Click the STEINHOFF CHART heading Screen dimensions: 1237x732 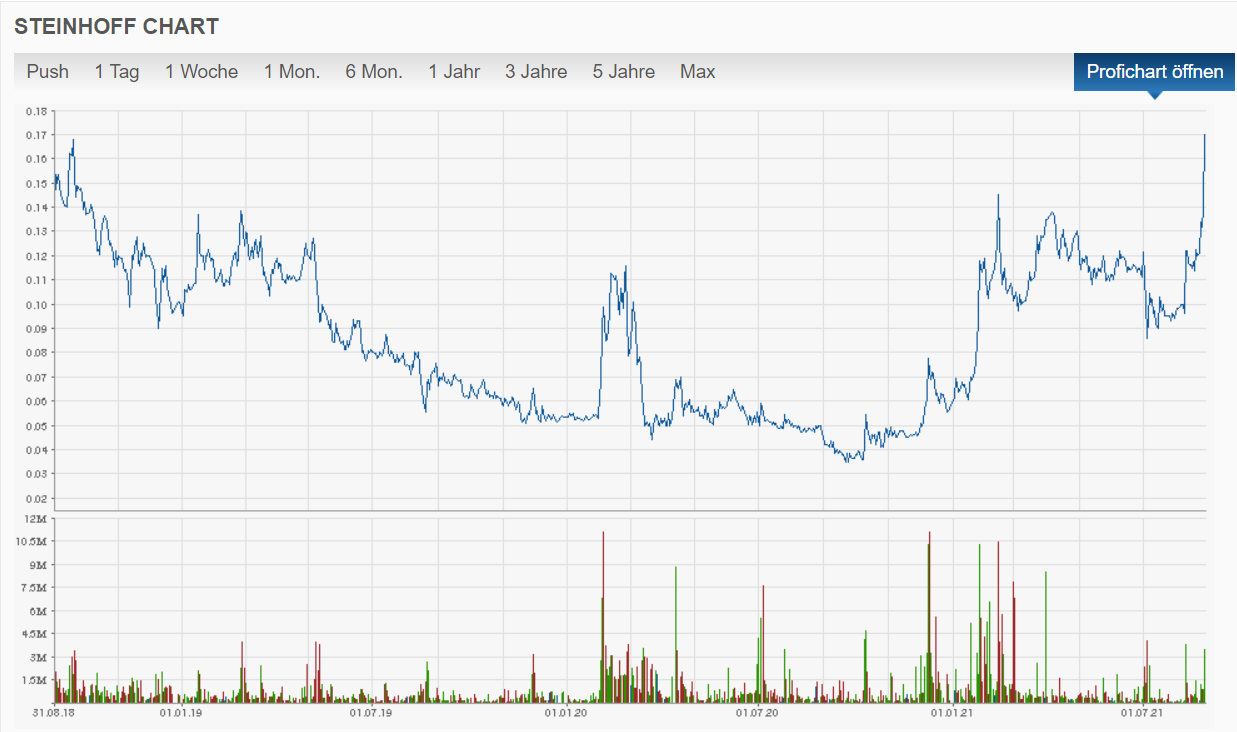117,26
